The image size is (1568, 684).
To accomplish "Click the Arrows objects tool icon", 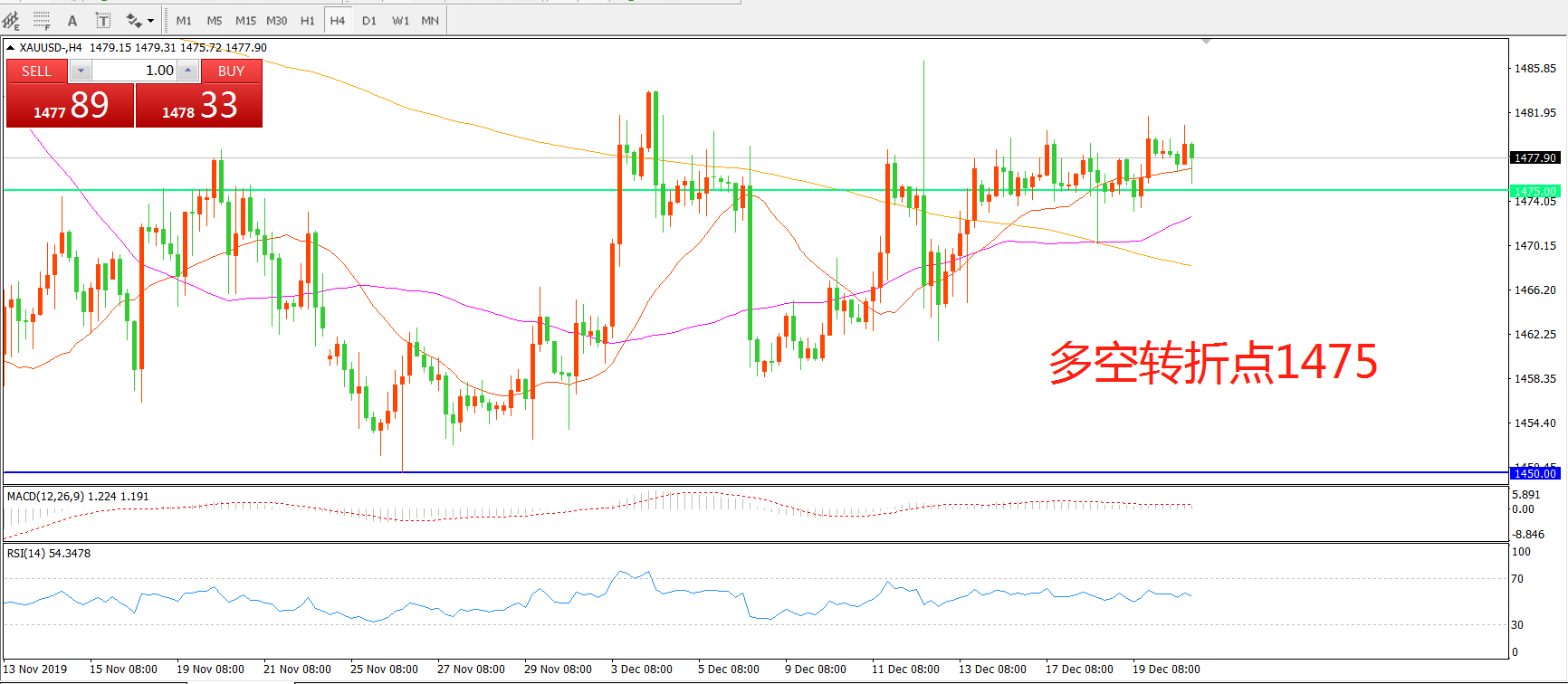I will pyautogui.click(x=134, y=20).
